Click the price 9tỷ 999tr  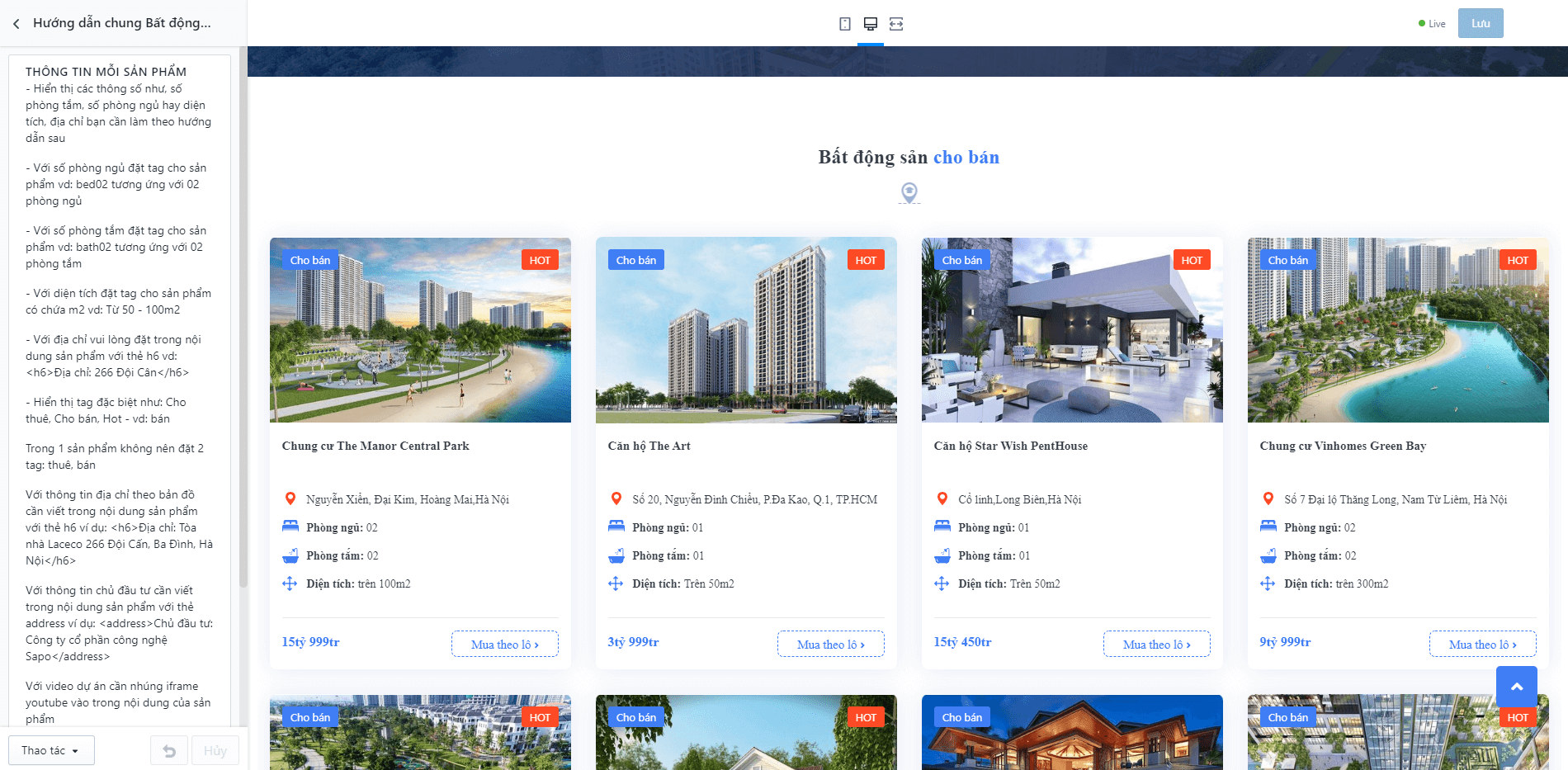(x=1285, y=642)
